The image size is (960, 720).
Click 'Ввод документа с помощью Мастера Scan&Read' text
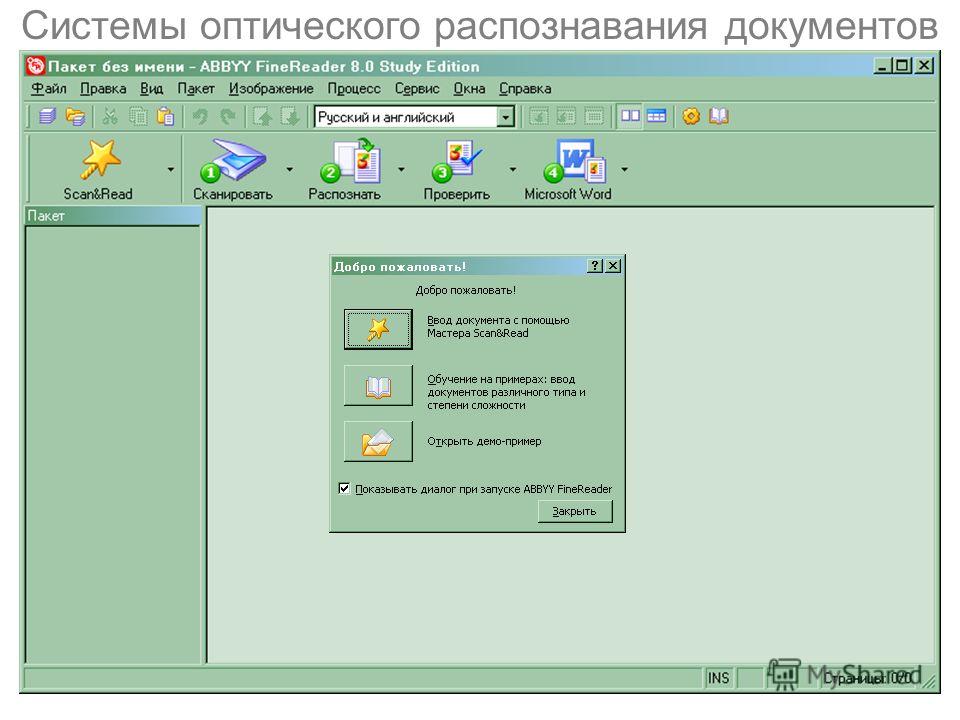click(498, 326)
